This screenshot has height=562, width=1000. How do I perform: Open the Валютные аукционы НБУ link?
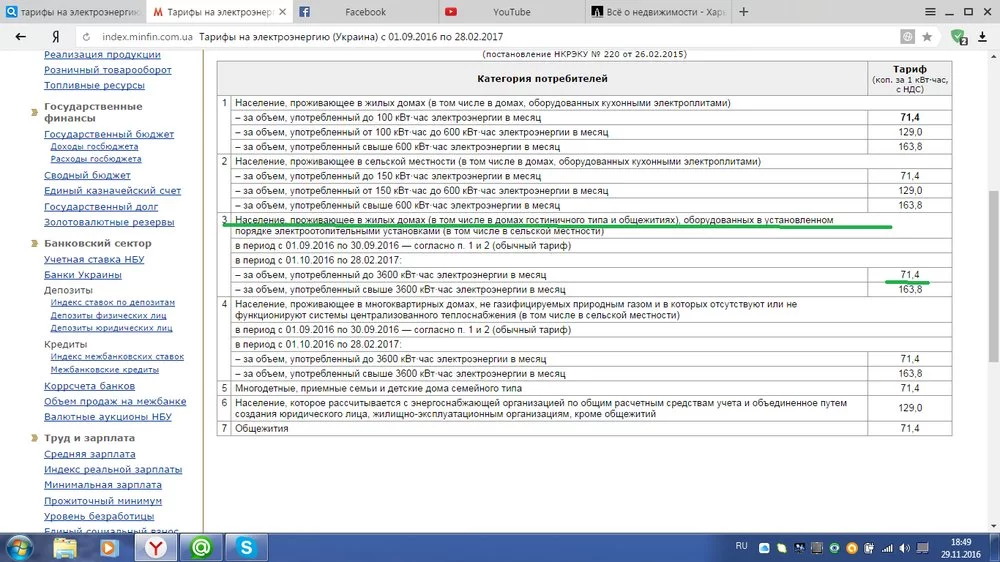point(108,417)
